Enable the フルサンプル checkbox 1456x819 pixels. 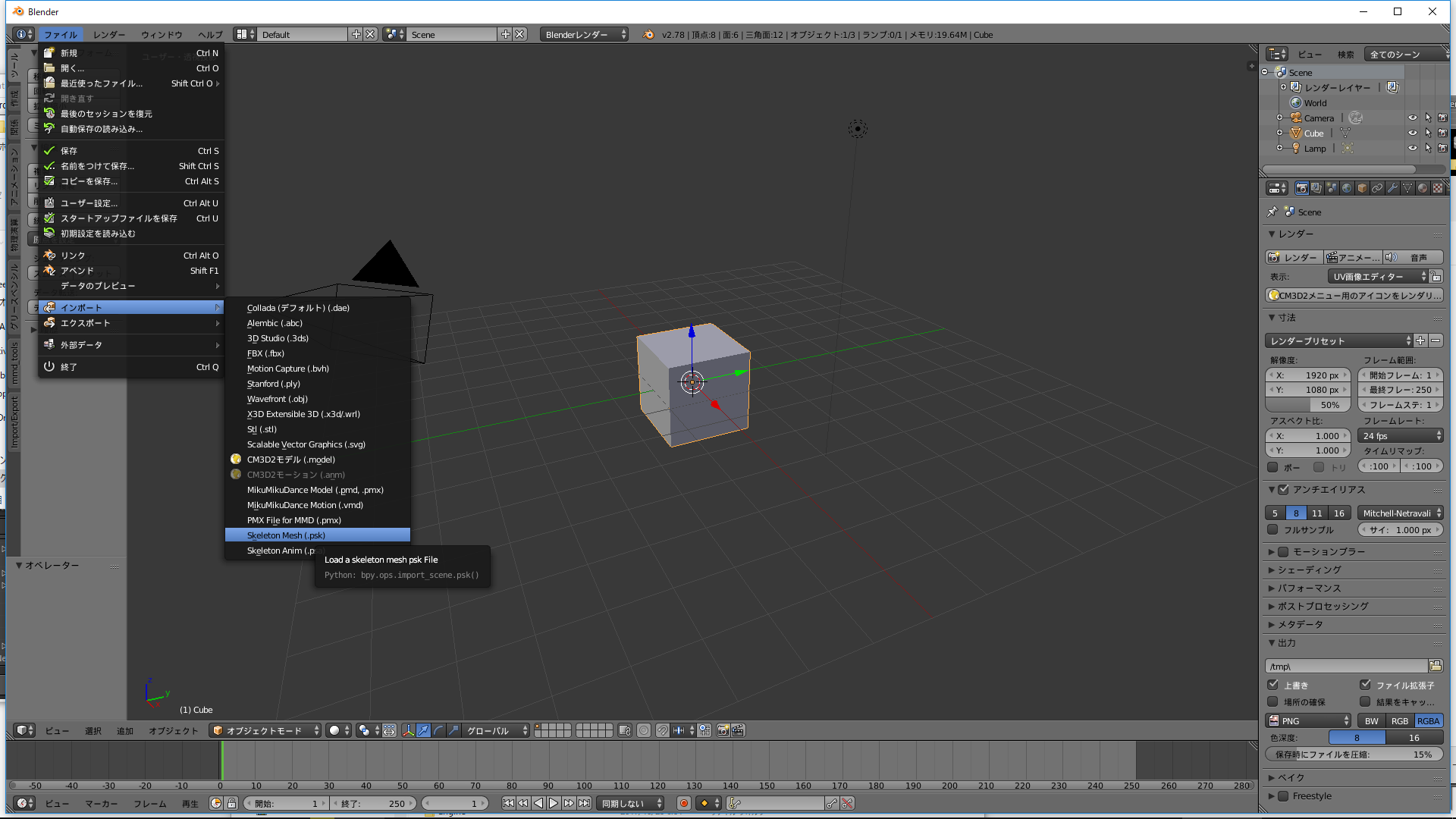pos(1273,530)
